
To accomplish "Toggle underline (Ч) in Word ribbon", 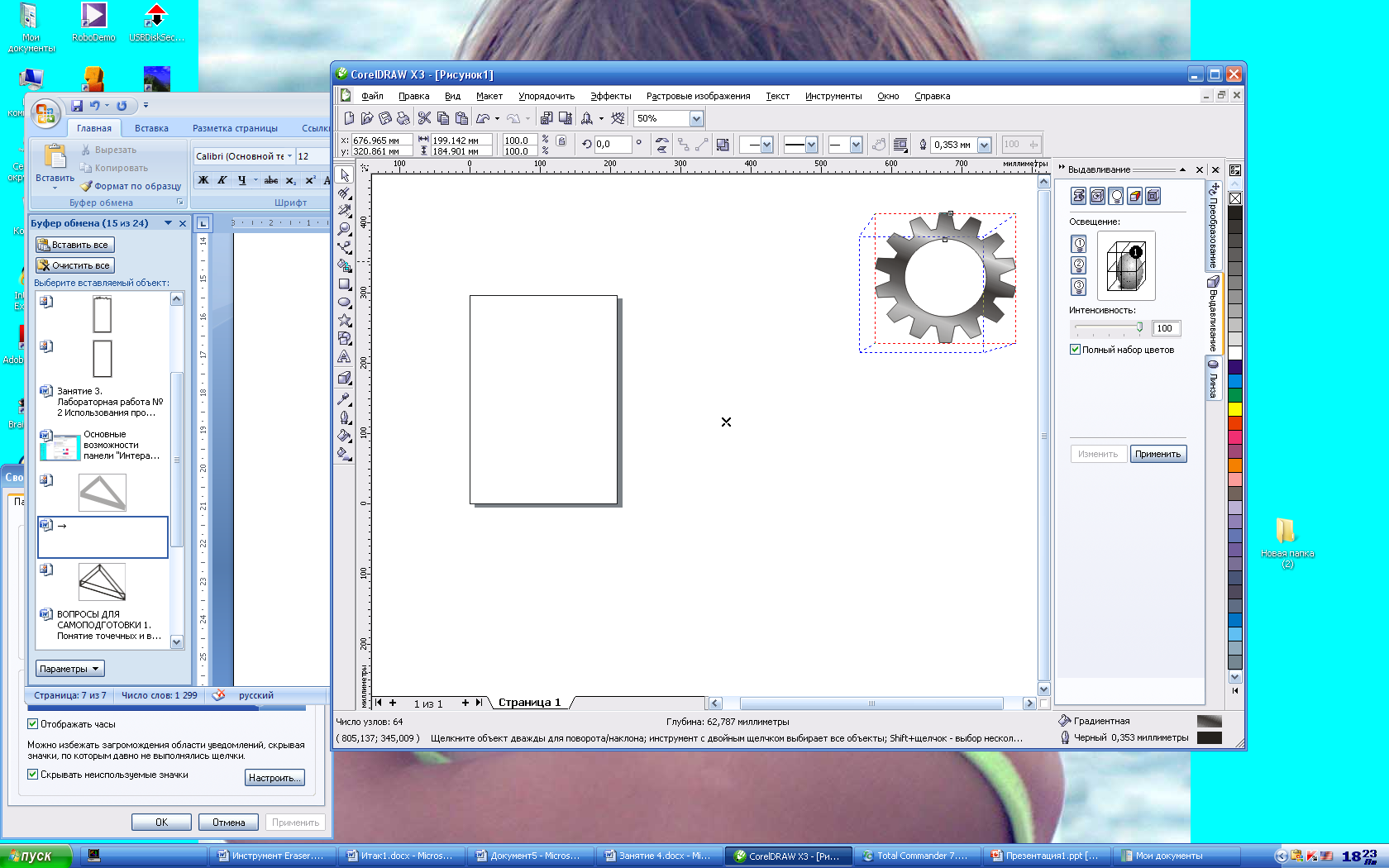I will coord(241,180).
